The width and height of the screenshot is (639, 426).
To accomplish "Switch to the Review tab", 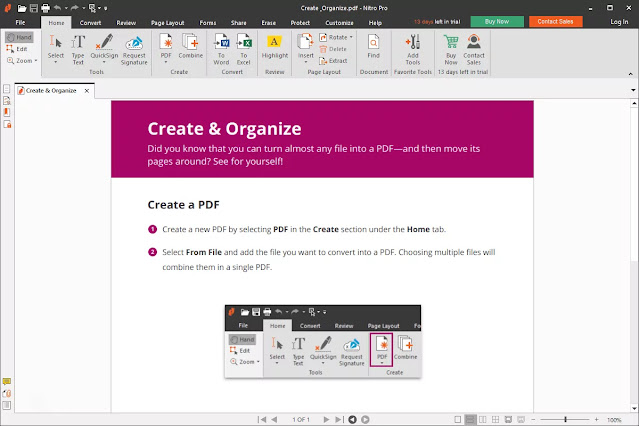I will click(x=126, y=23).
